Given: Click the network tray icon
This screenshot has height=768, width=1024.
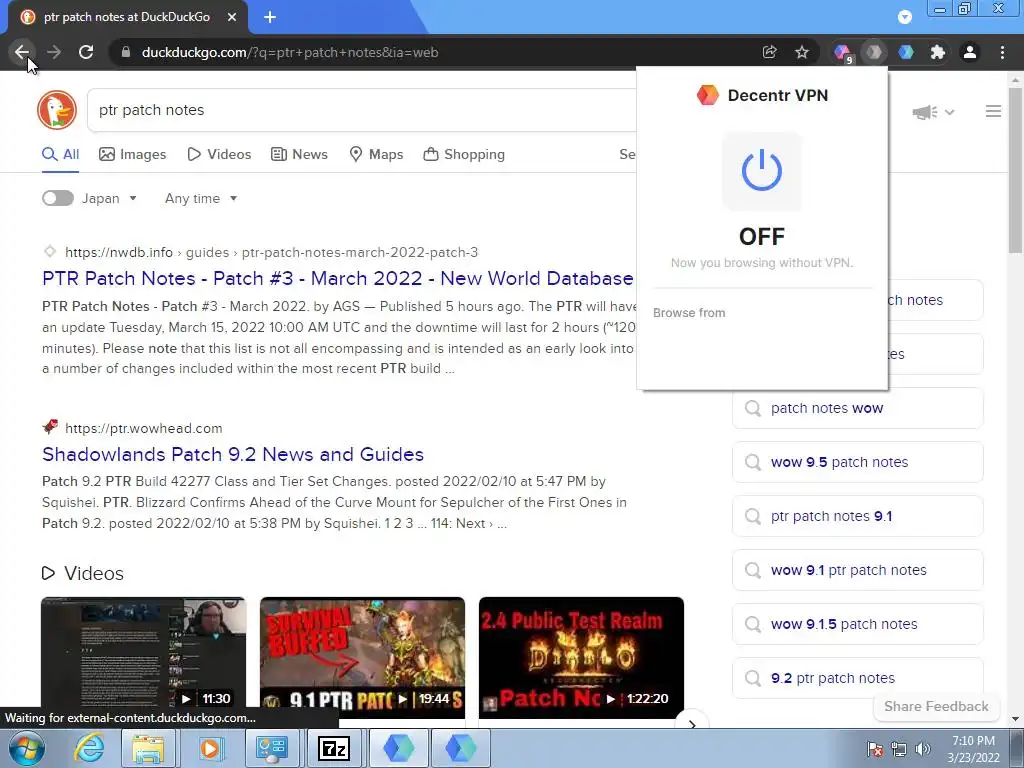Looking at the screenshot, I should [x=899, y=748].
